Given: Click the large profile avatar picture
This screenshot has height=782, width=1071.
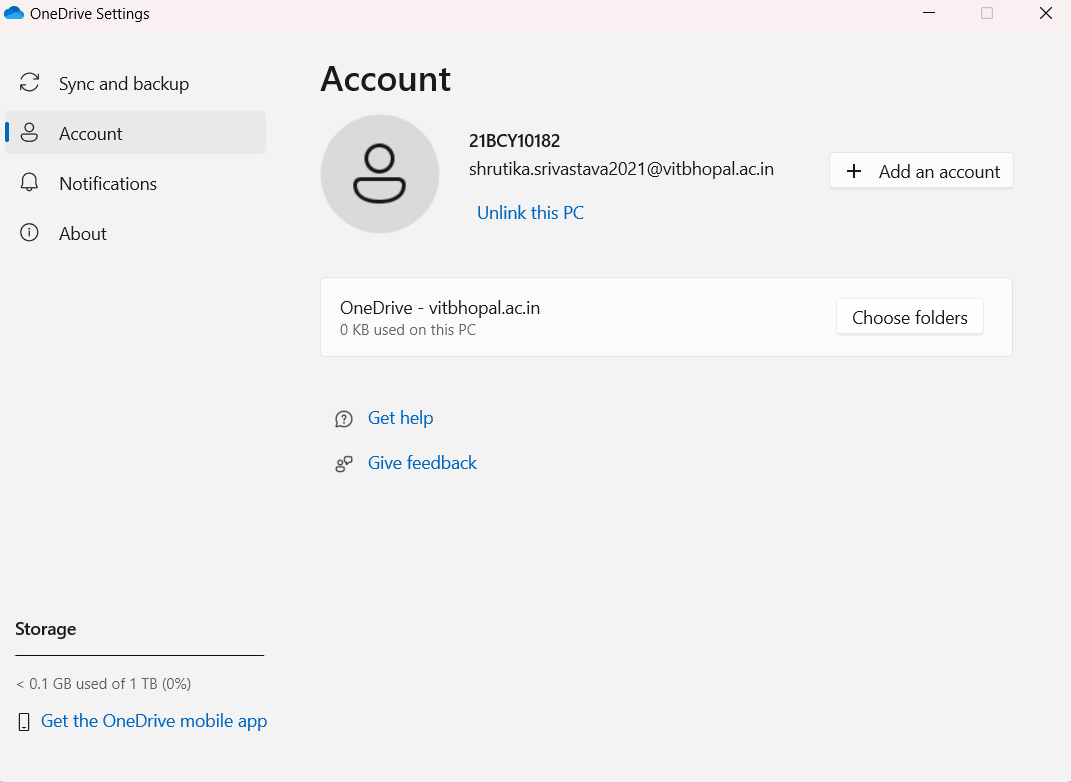Looking at the screenshot, I should 380,174.
